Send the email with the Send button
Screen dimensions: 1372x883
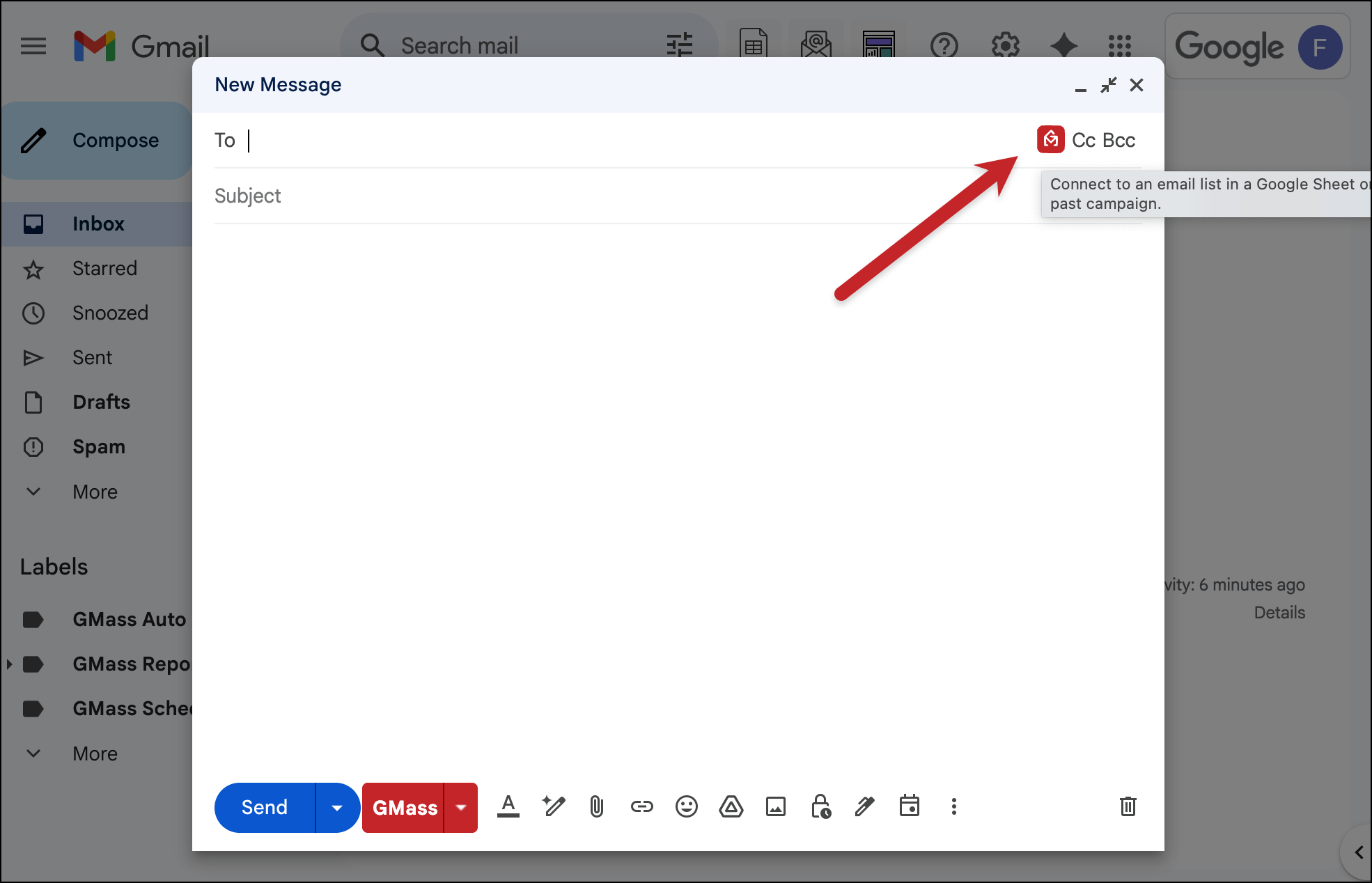point(265,807)
